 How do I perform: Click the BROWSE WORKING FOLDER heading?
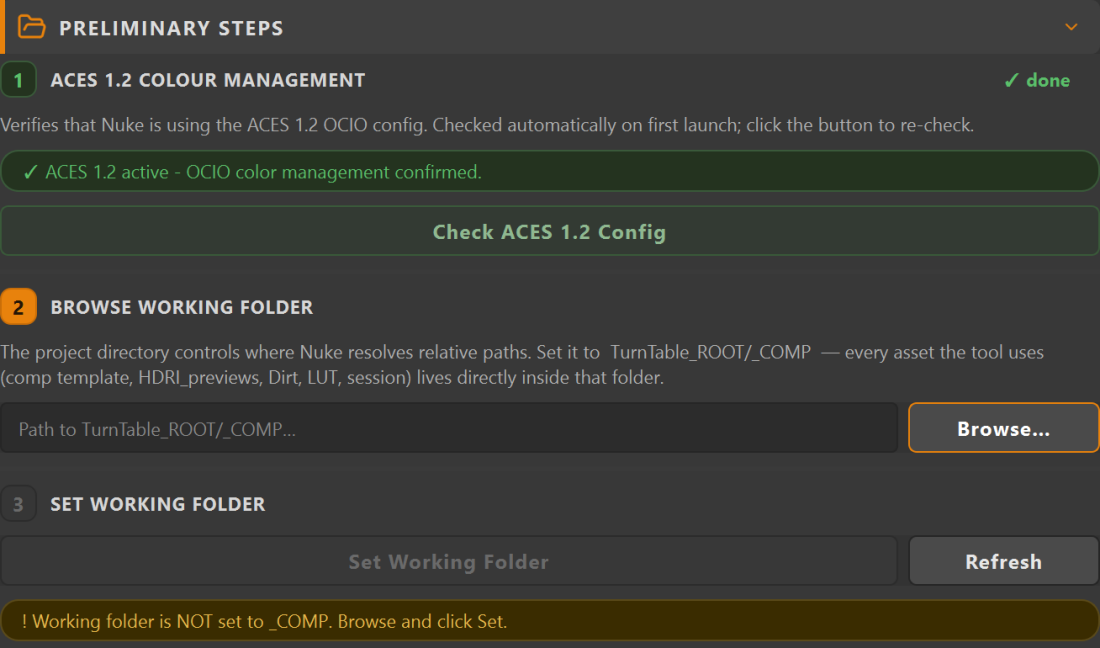[x=182, y=307]
